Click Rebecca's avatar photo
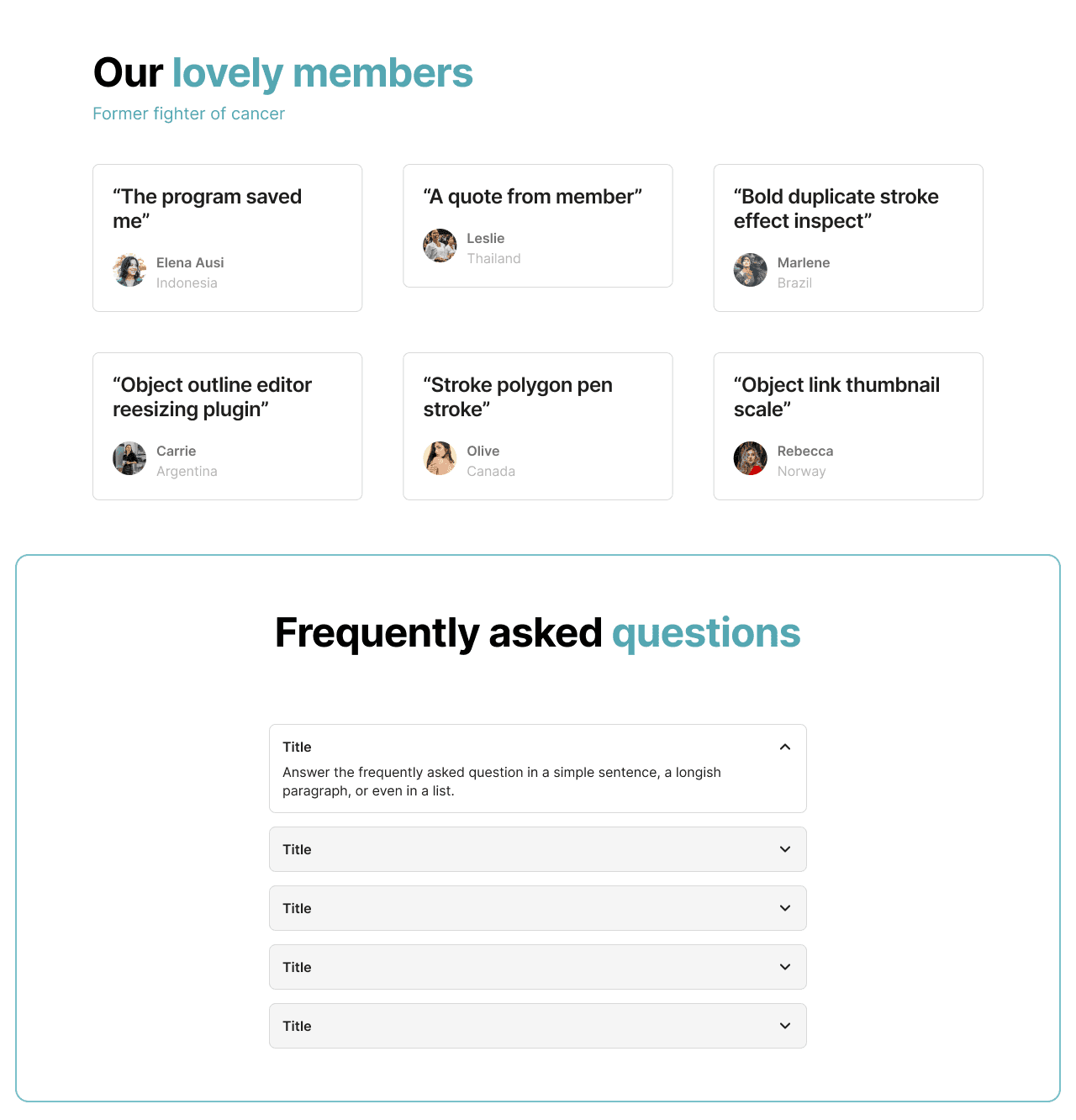The width and height of the screenshot is (1076, 1120). tap(750, 458)
